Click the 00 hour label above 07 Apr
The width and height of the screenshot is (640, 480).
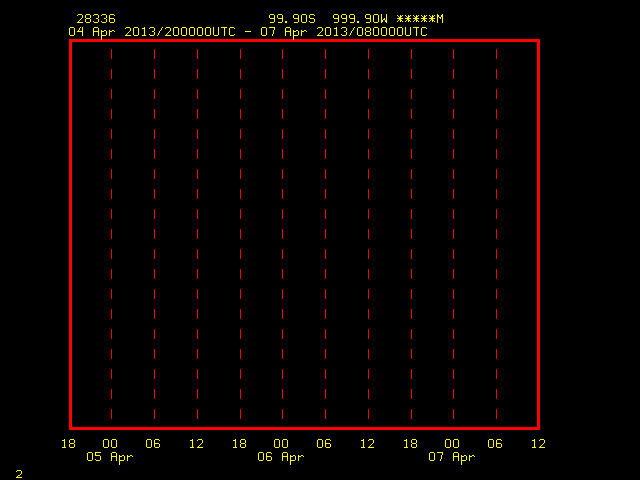452,444
